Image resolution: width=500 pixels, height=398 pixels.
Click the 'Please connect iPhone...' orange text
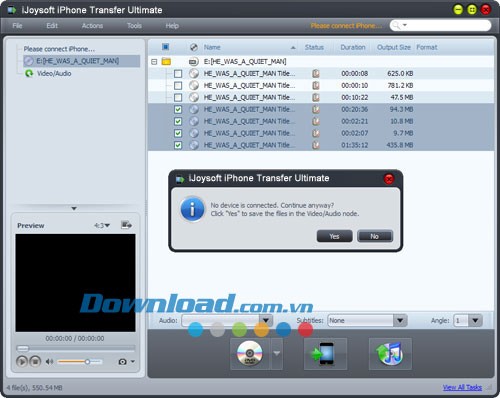(346, 26)
